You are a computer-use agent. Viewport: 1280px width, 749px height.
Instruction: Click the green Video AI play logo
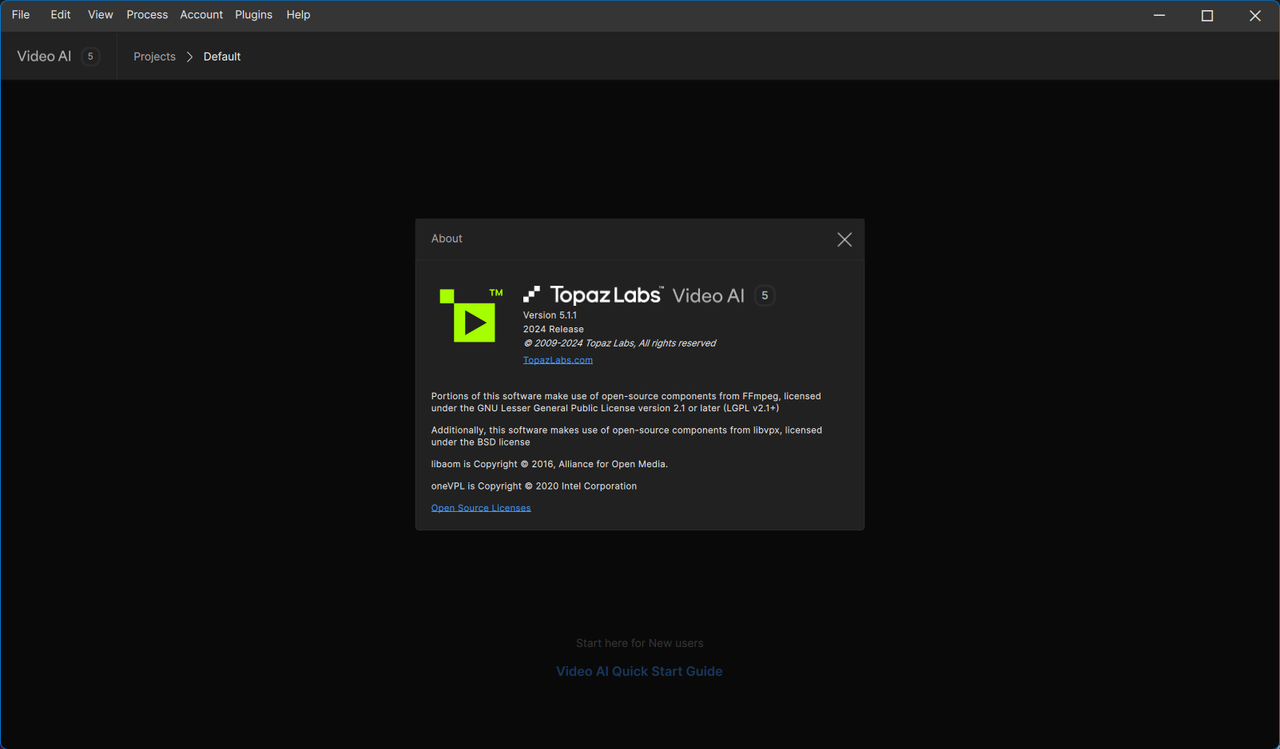pos(471,316)
